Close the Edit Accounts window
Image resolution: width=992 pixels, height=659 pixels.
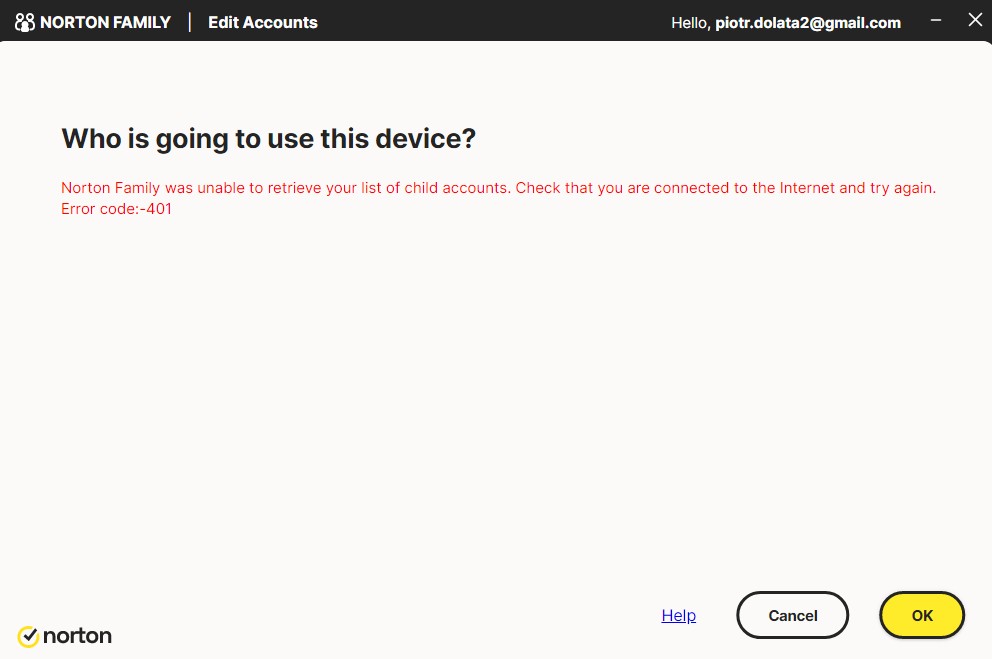point(975,21)
